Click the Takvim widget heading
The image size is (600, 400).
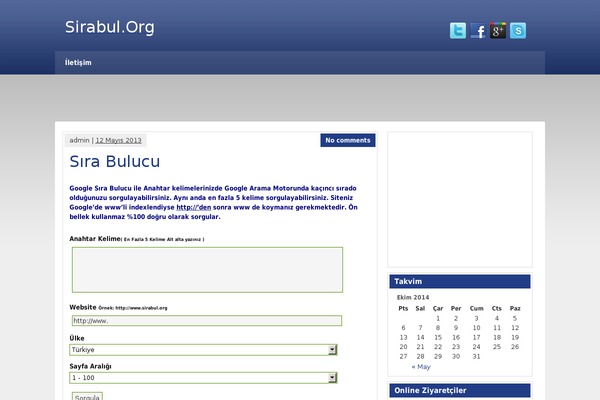(460, 281)
